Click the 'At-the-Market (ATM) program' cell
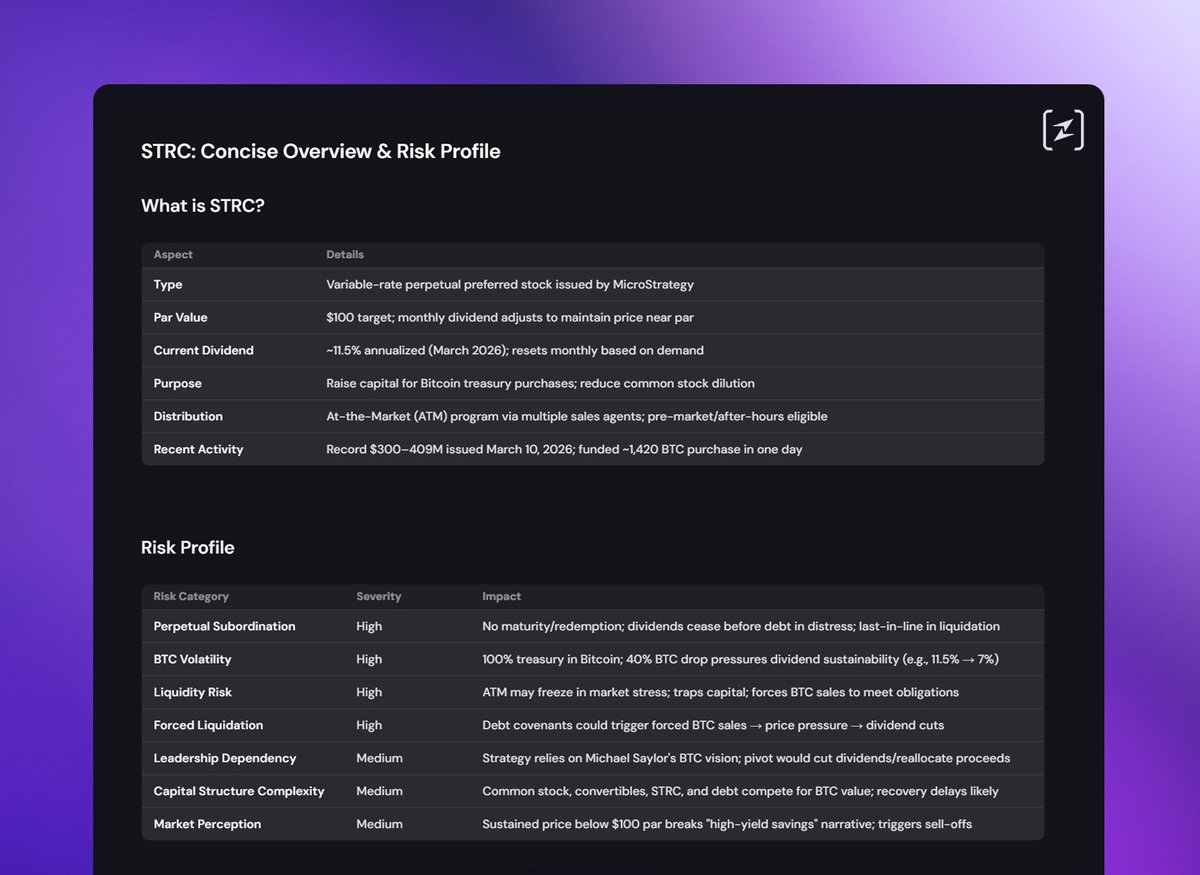The image size is (1200, 875). tap(577, 417)
